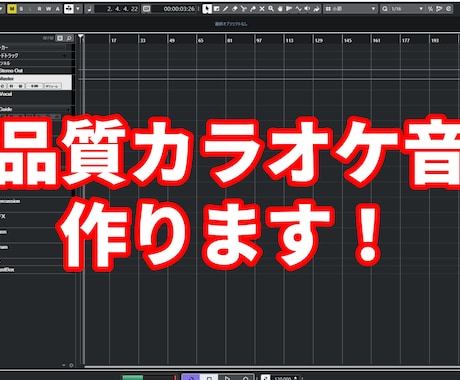Click the horizontal scrollbar below the arrangement
This screenshot has height=380, width=460.
(272, 367)
